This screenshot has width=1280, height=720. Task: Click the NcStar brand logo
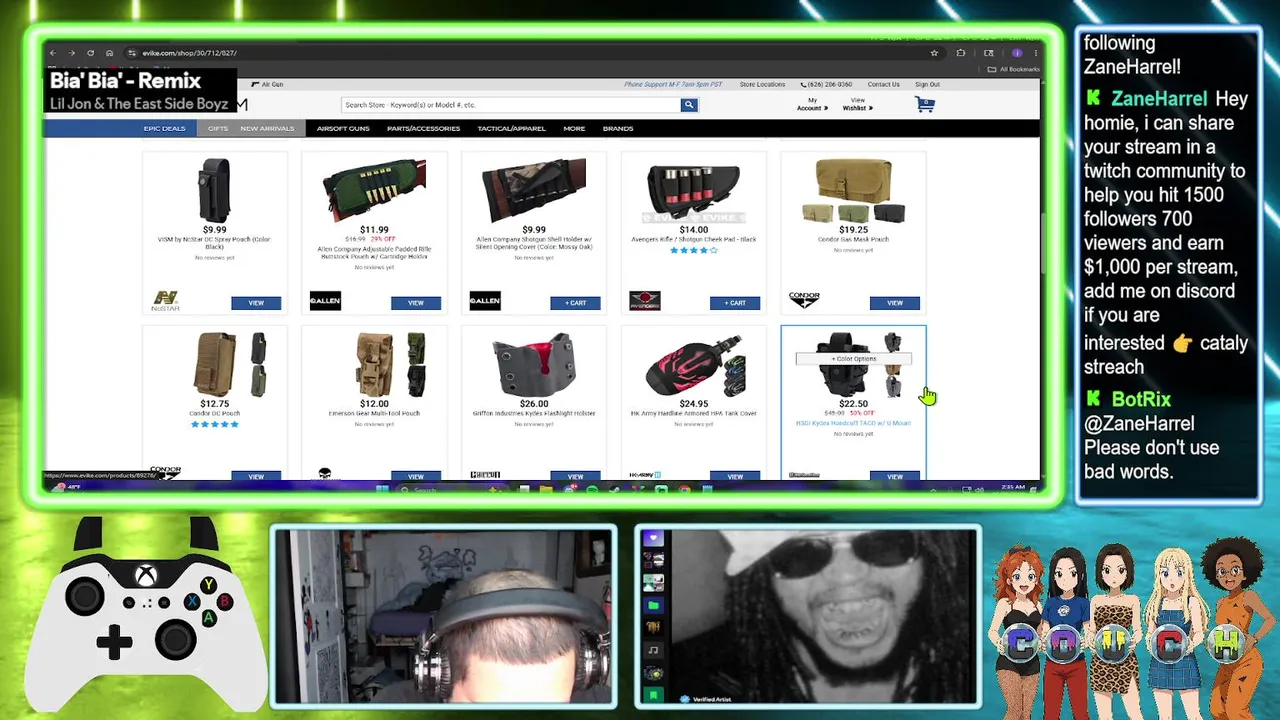pos(165,301)
